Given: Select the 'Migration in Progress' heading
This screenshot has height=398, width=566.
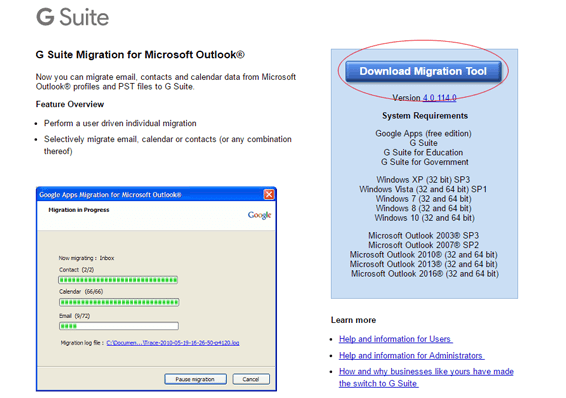Looking at the screenshot, I should coord(79,210).
